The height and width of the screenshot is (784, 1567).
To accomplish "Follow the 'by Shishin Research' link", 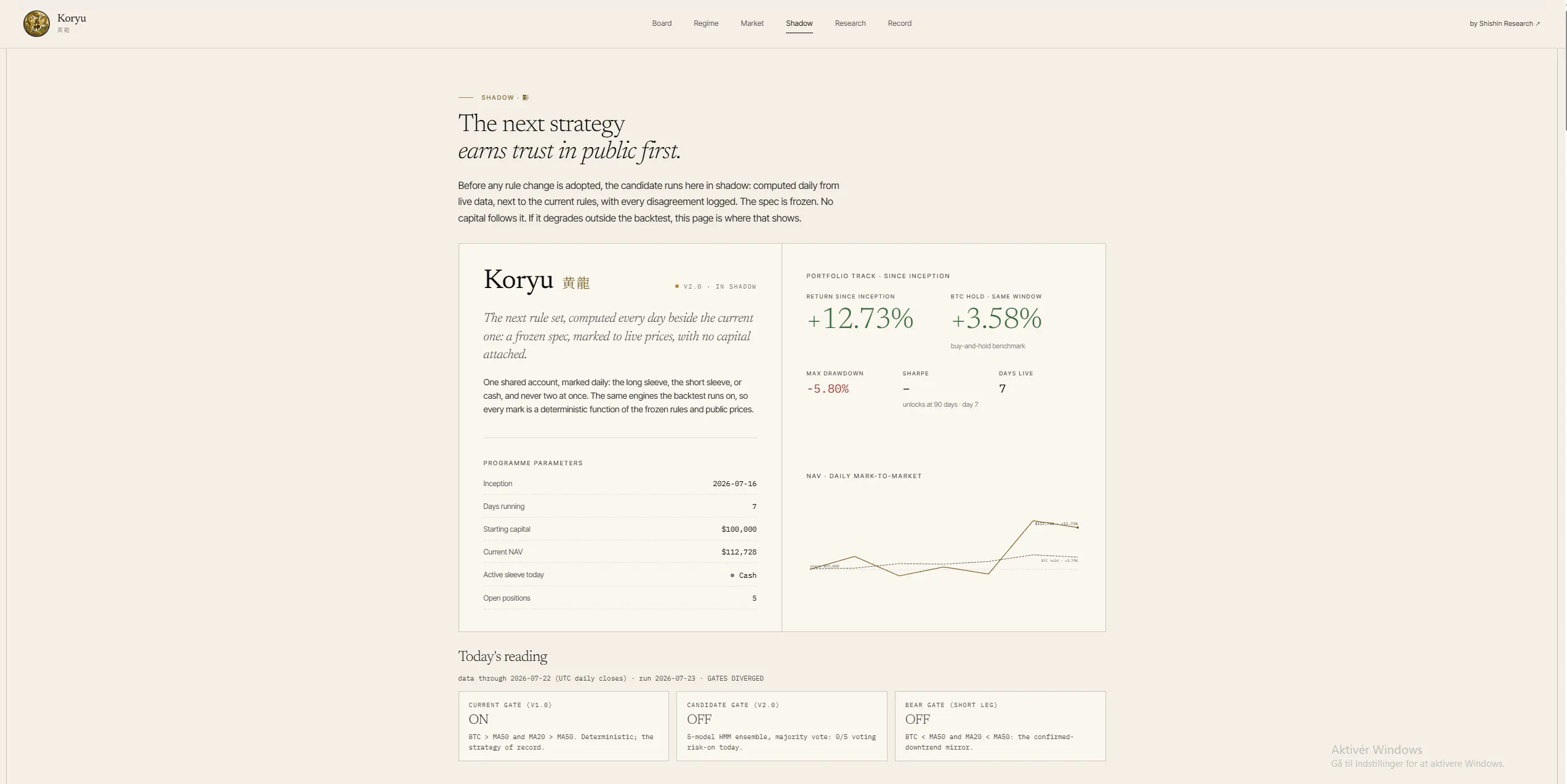I will (x=1504, y=23).
